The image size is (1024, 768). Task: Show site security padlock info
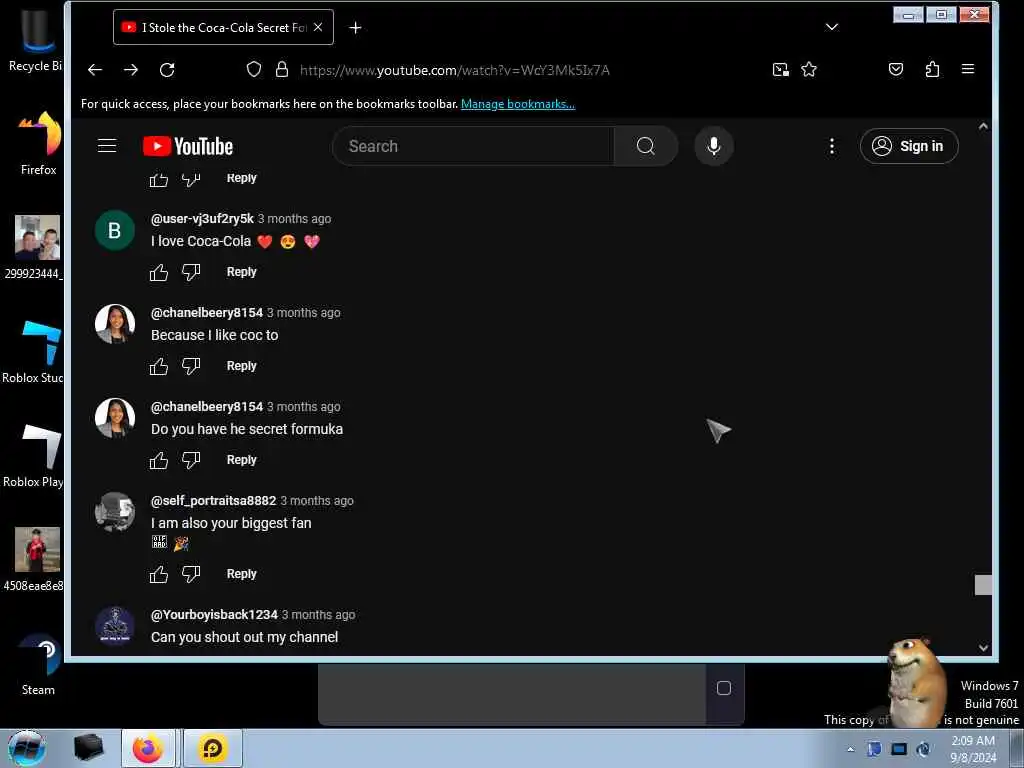pos(282,69)
